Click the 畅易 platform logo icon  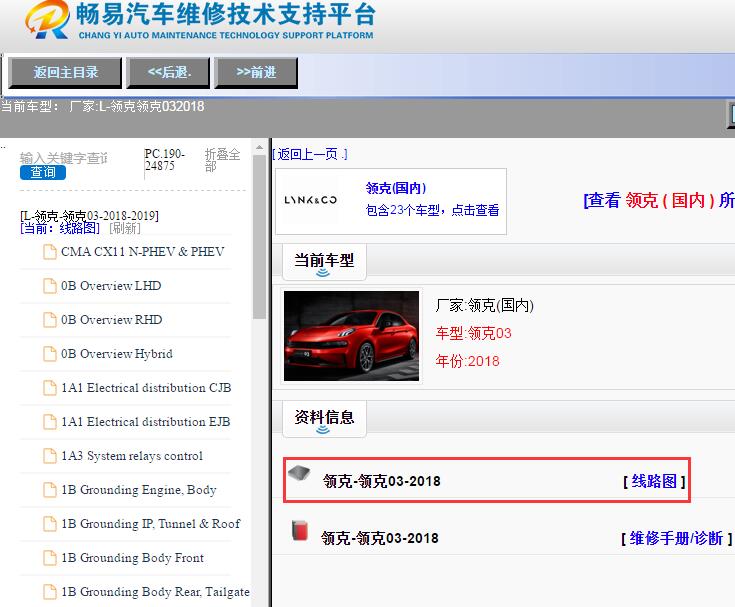[48, 20]
